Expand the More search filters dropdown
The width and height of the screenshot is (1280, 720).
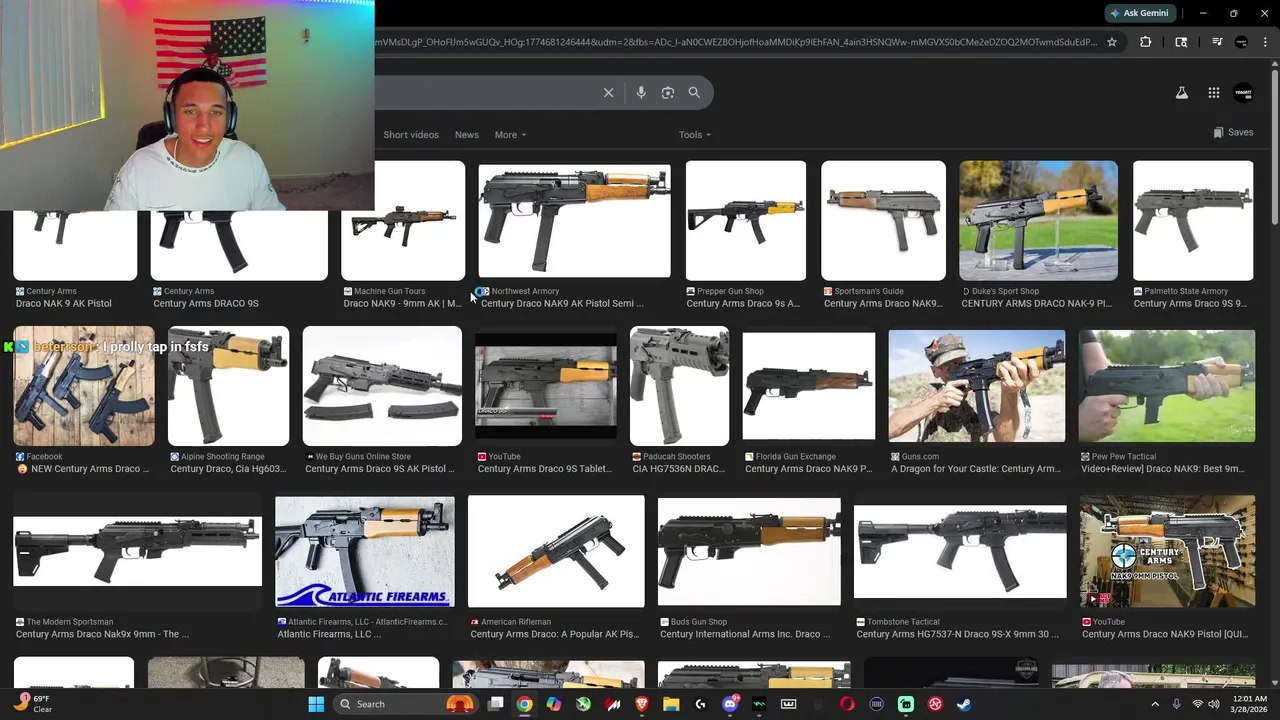point(510,134)
